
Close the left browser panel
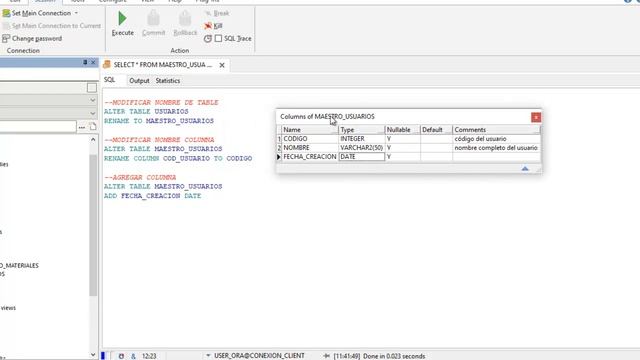pos(93,62)
